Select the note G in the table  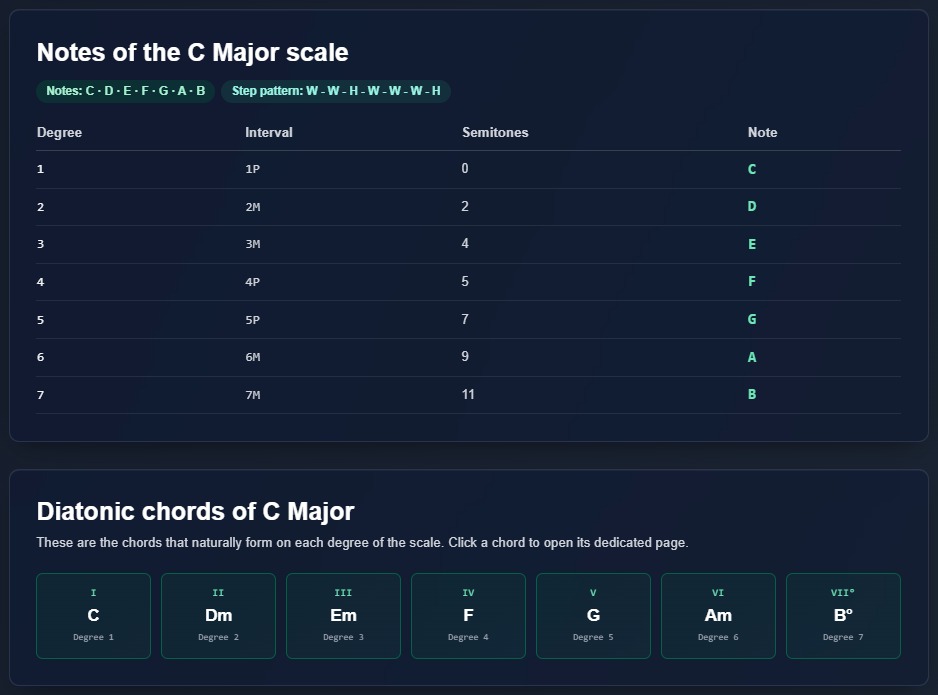pos(752,319)
